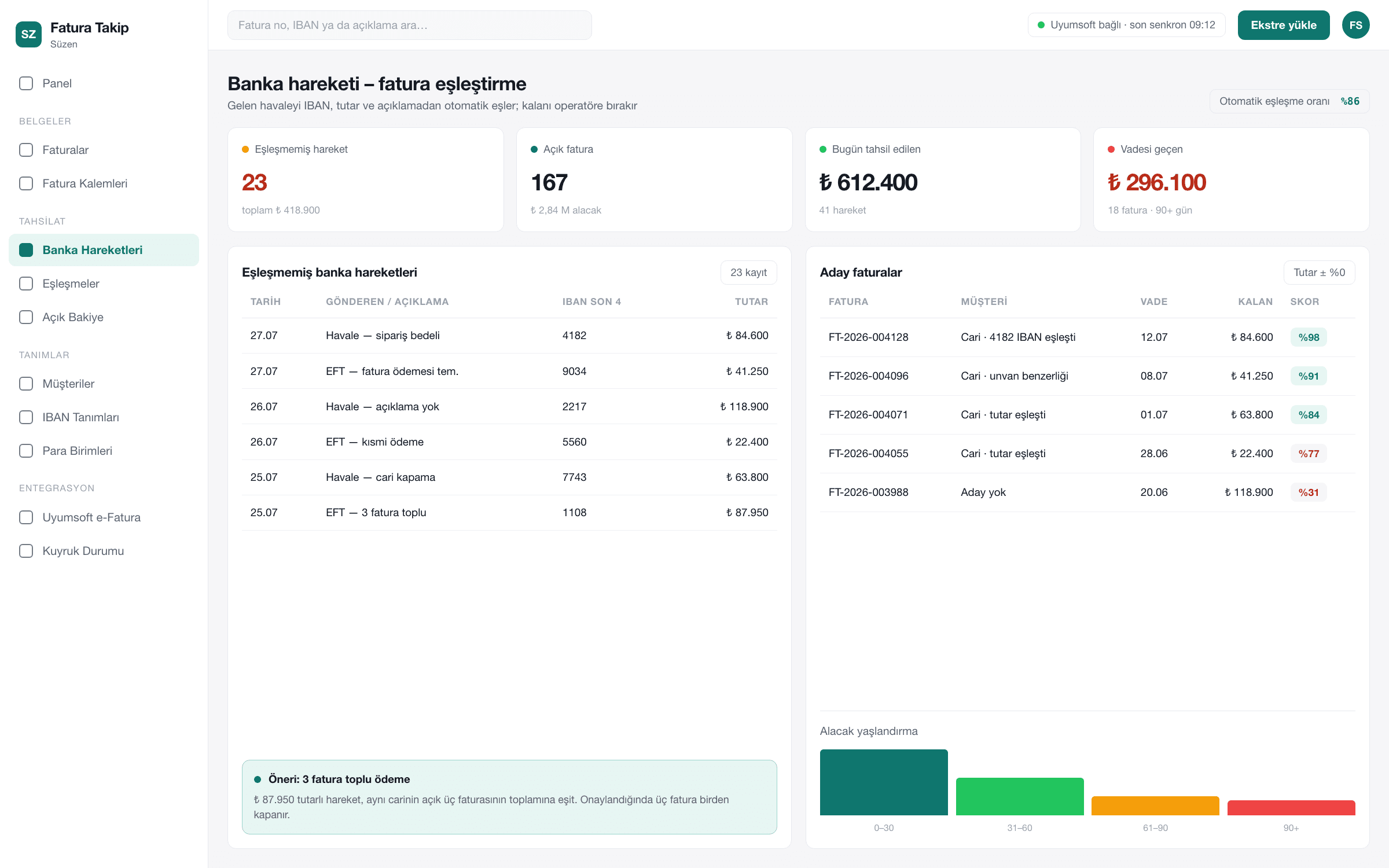The image size is (1389, 868).
Task: Click the Uyumsoft bağlı sync status pill
Action: [x=1126, y=25]
